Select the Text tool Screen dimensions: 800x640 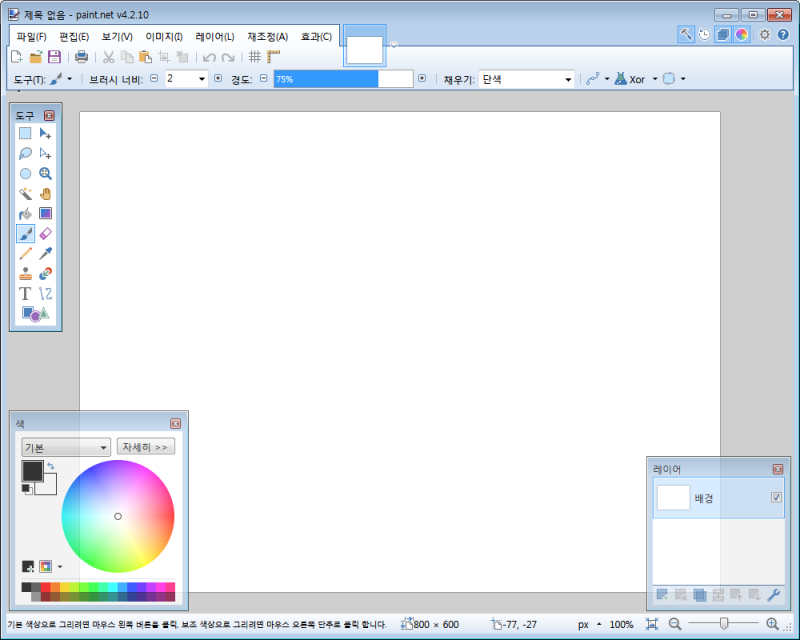(x=25, y=292)
